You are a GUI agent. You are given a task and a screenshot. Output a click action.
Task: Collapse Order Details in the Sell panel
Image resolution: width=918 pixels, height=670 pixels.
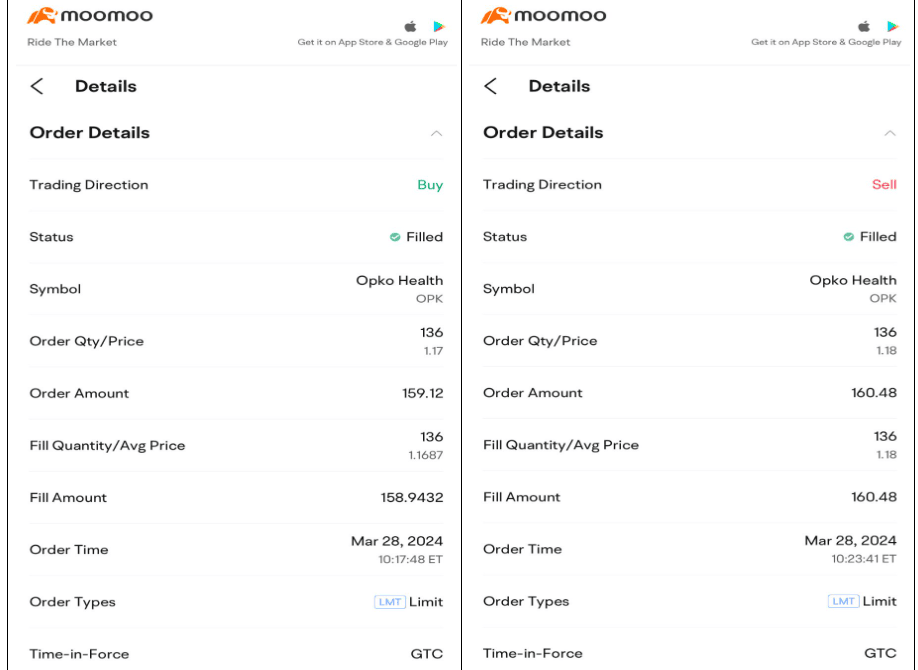(889, 133)
